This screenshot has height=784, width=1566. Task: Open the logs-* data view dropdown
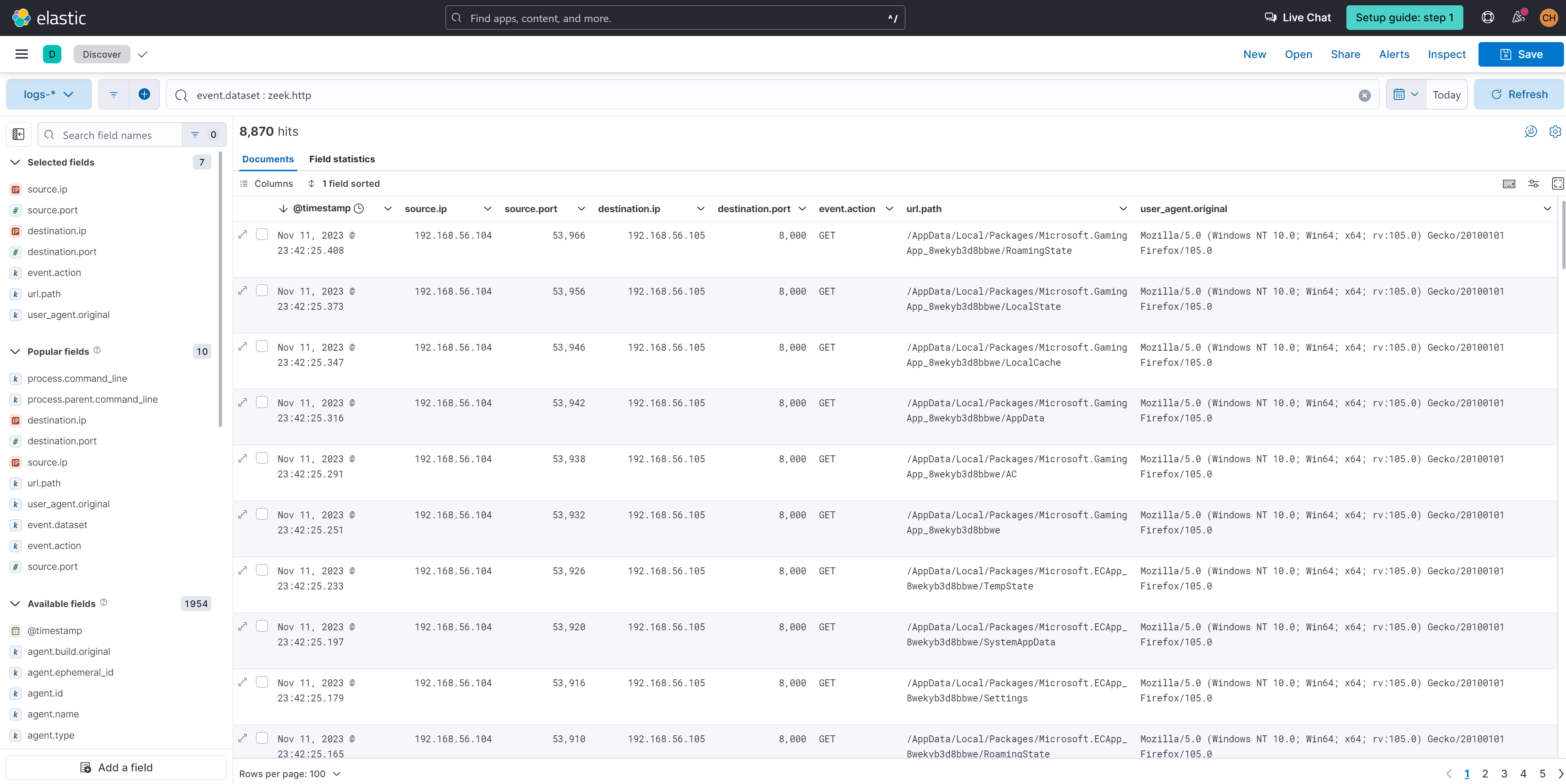pos(49,94)
